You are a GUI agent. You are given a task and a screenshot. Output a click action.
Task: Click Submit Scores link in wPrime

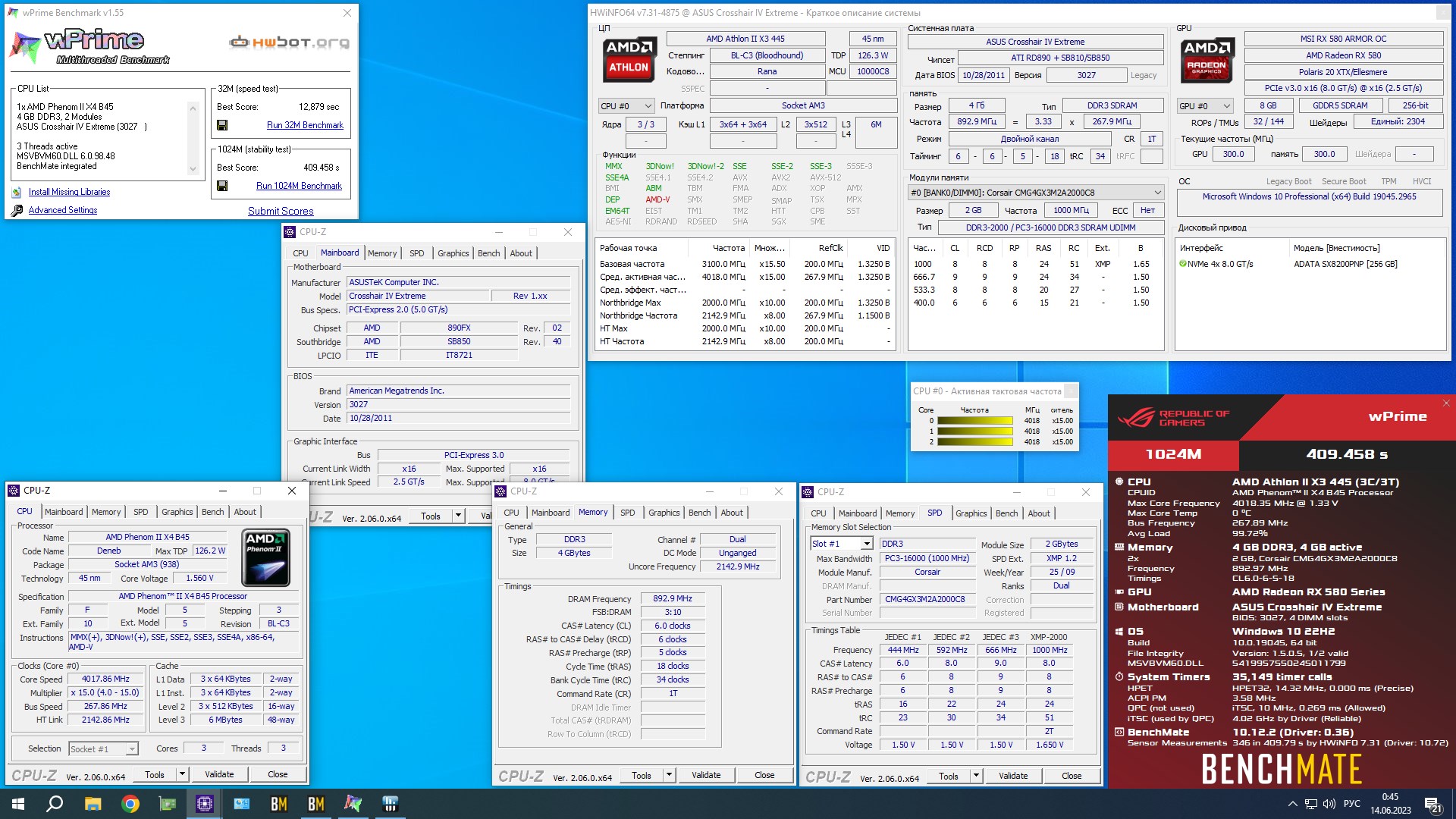(x=281, y=211)
